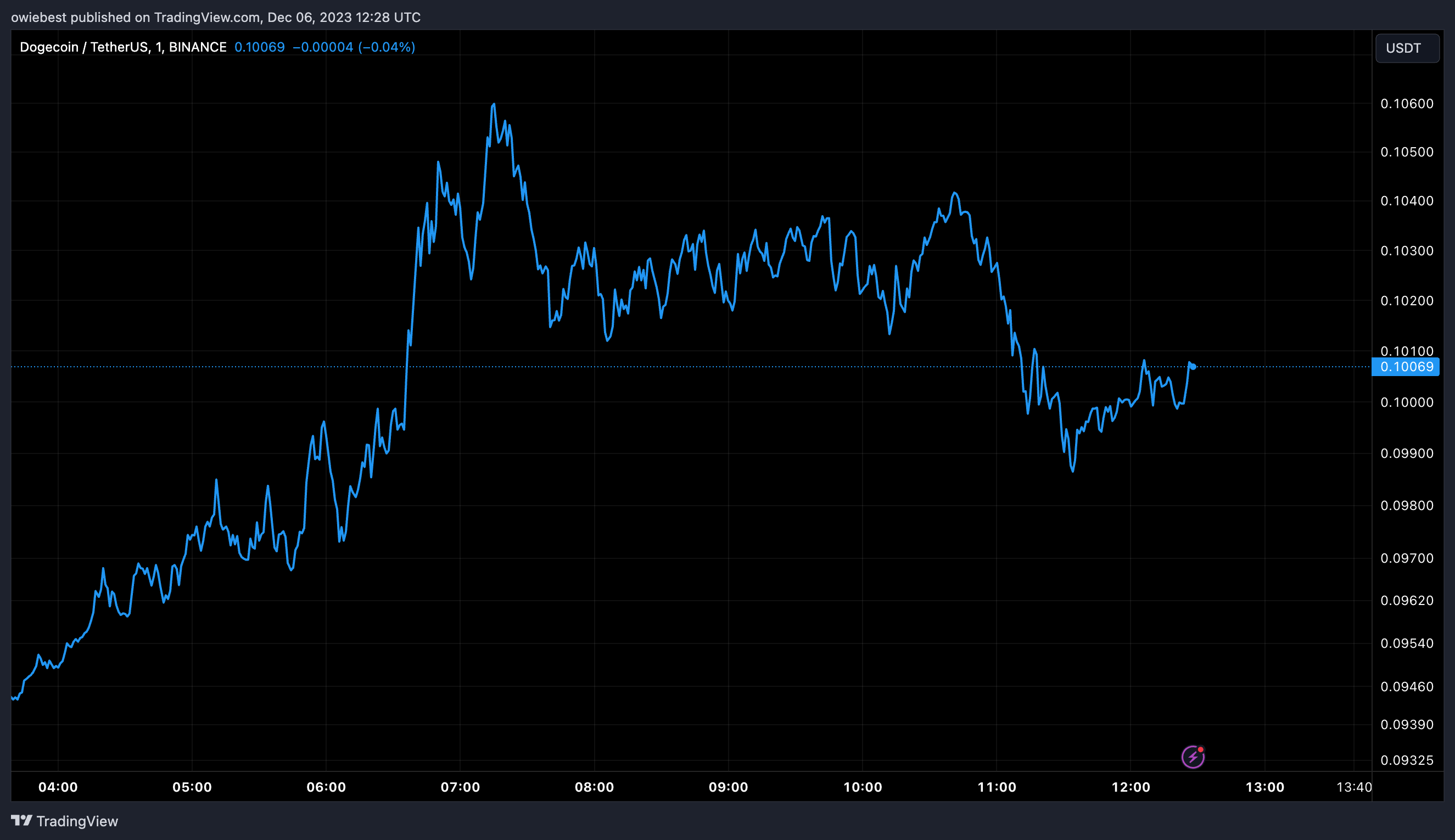Click the 0.10500 price axis label
This screenshot has height=840, width=1455.
[1407, 152]
